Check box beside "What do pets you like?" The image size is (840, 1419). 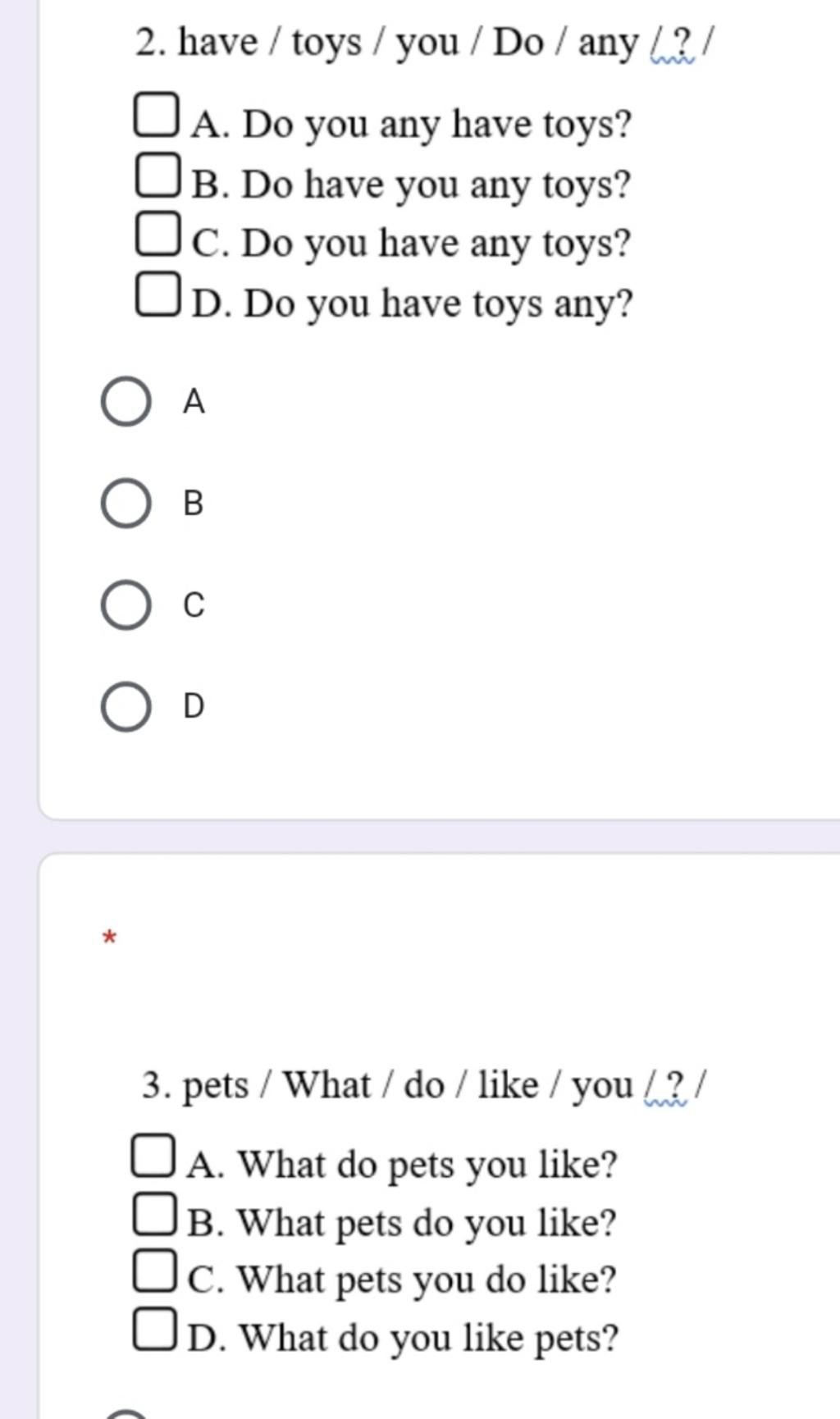pyautogui.click(x=153, y=1156)
